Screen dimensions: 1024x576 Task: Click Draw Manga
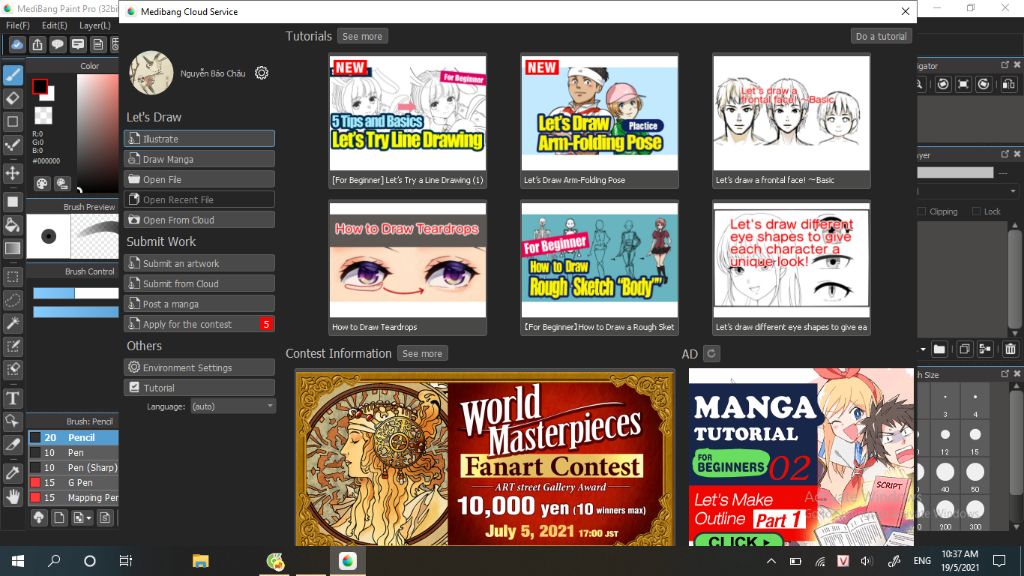[199, 159]
